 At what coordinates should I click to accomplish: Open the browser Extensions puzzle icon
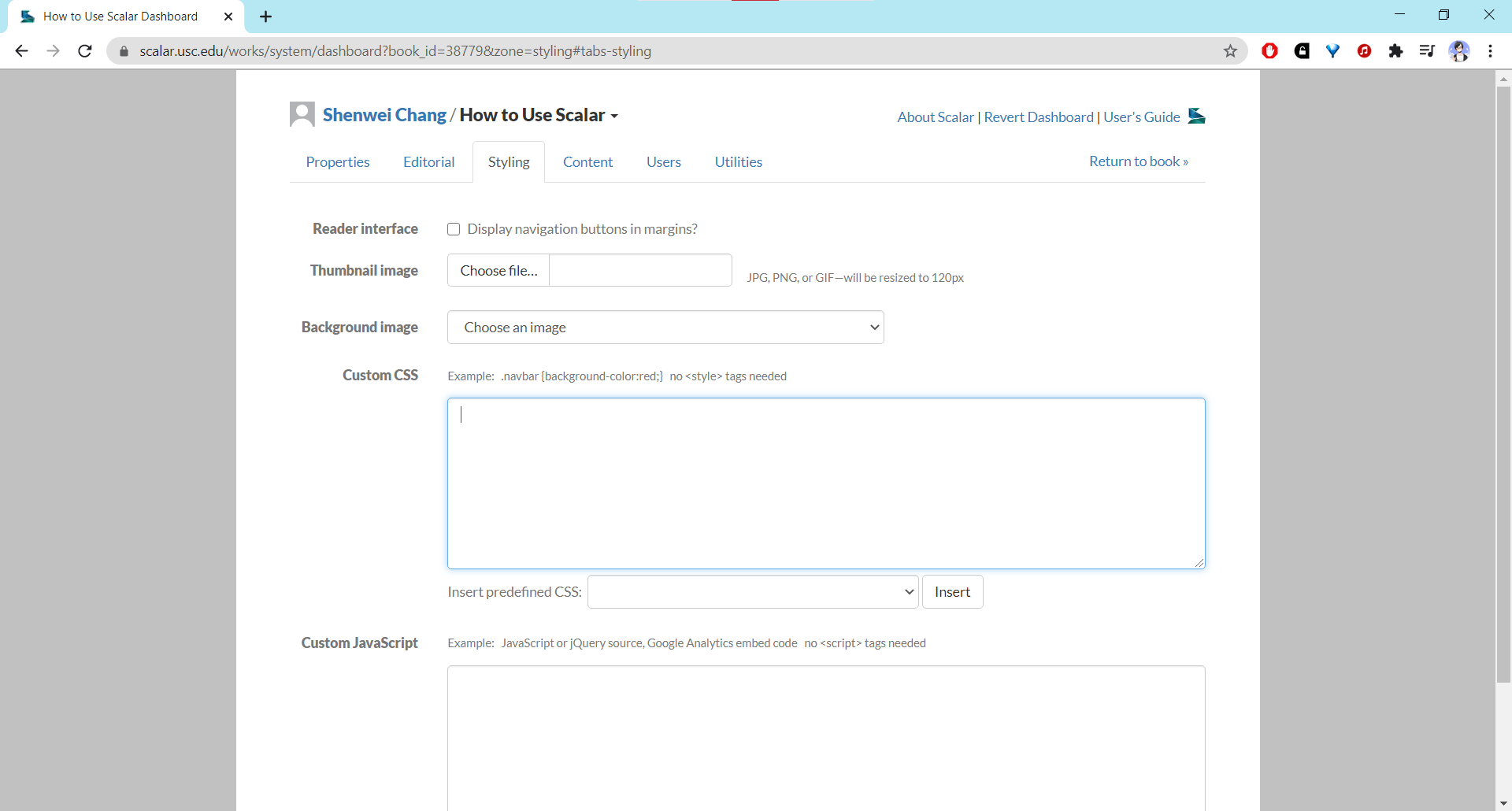coord(1395,51)
